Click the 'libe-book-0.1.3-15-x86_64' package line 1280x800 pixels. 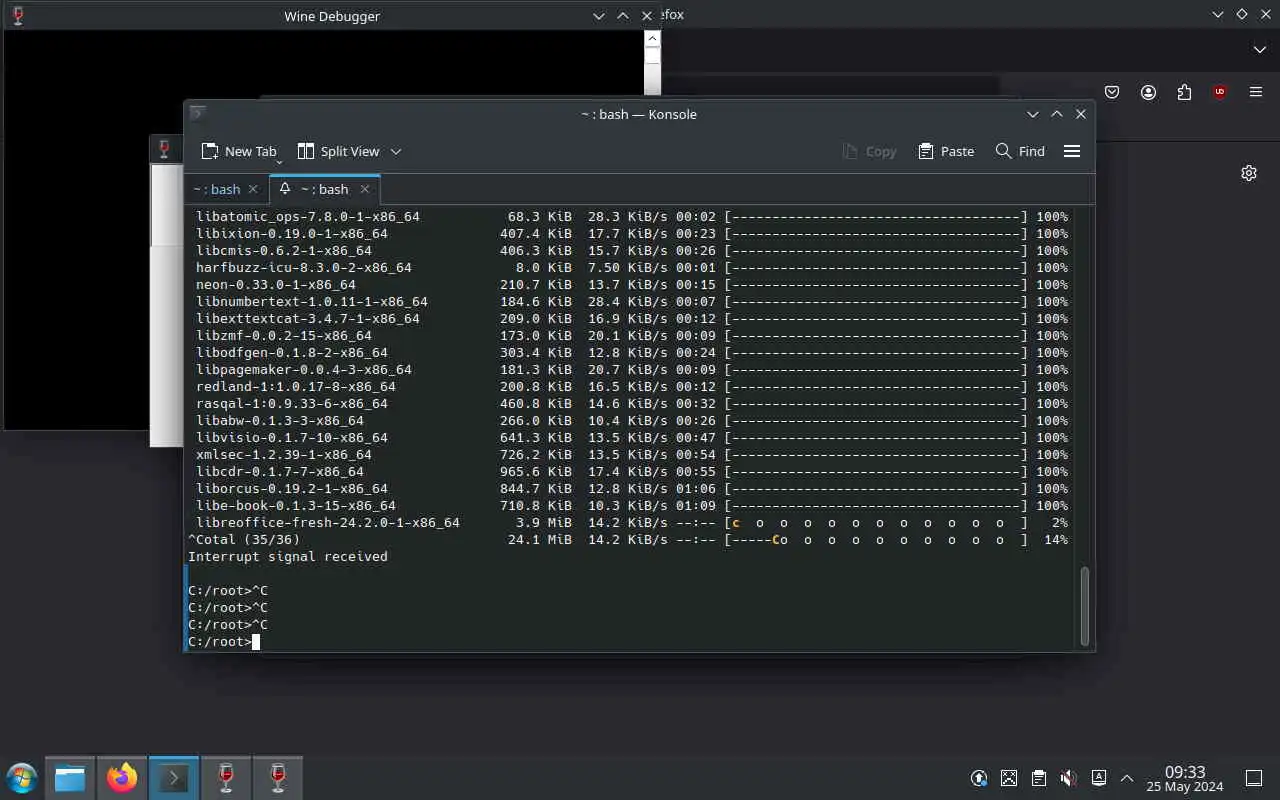[x=632, y=506]
